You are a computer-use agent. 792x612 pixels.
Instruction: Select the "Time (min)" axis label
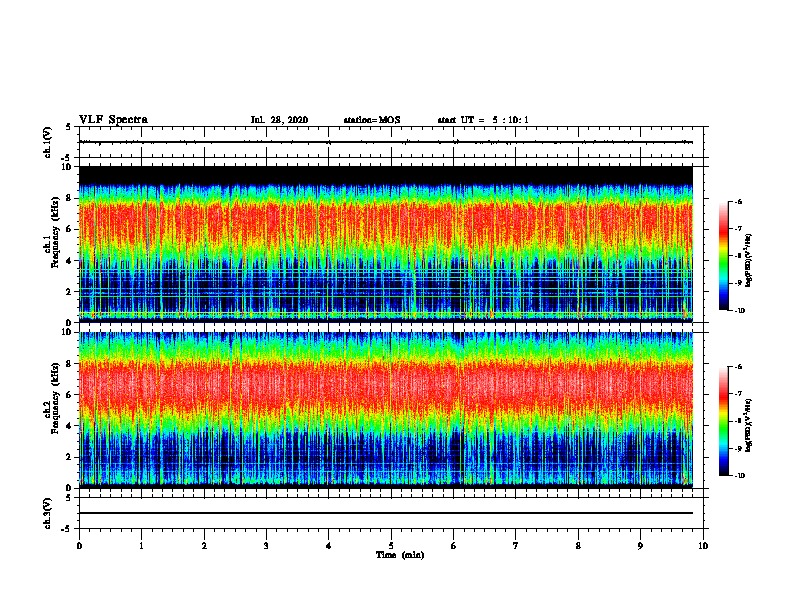(x=400, y=555)
